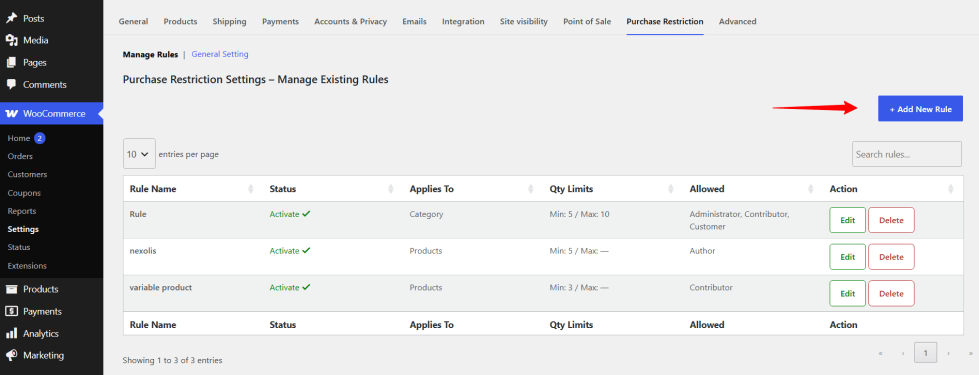
Task: Sort by Qty Limits column arrows
Action: point(671,189)
